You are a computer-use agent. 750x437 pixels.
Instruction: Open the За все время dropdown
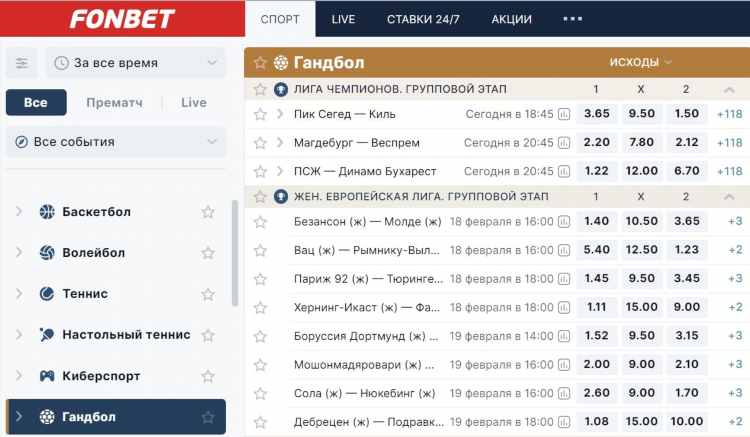pyautogui.click(x=135, y=63)
